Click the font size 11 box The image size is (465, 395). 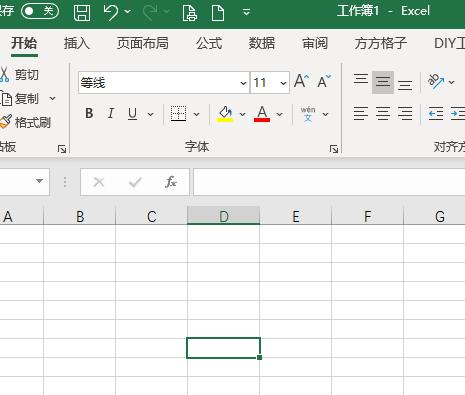click(264, 83)
